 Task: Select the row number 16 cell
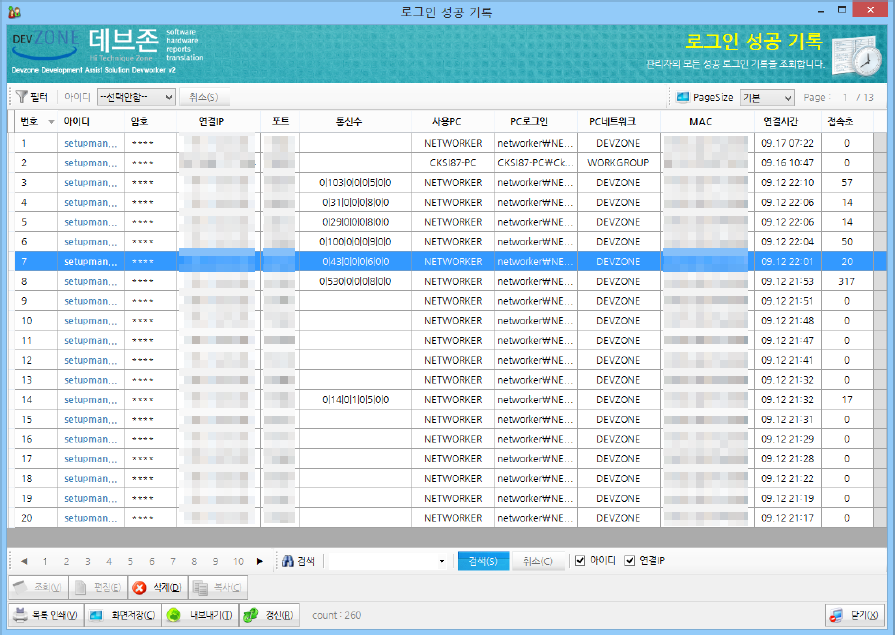click(36, 439)
